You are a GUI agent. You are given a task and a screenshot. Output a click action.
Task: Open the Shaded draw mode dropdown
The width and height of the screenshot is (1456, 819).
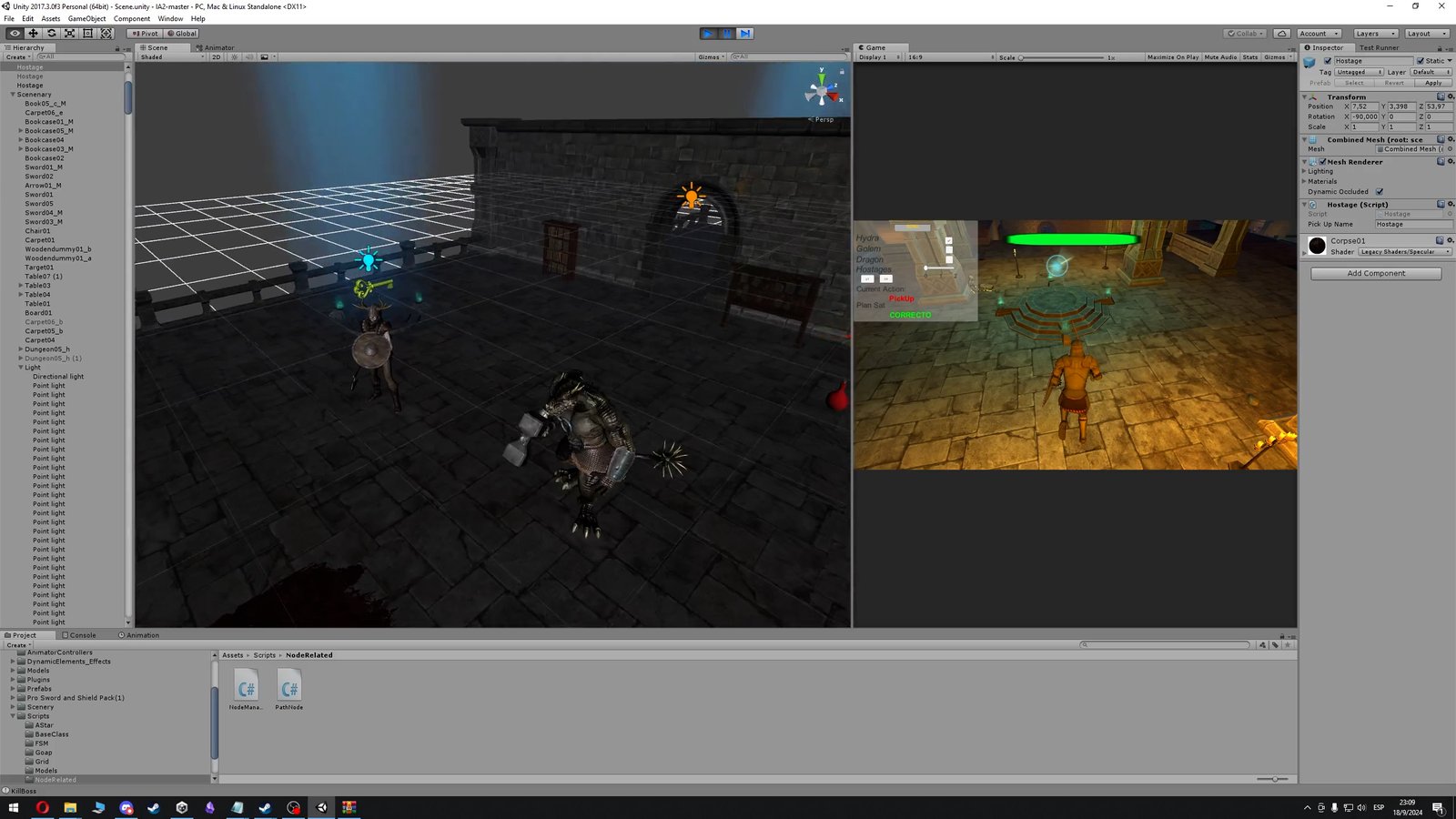pyautogui.click(x=172, y=57)
